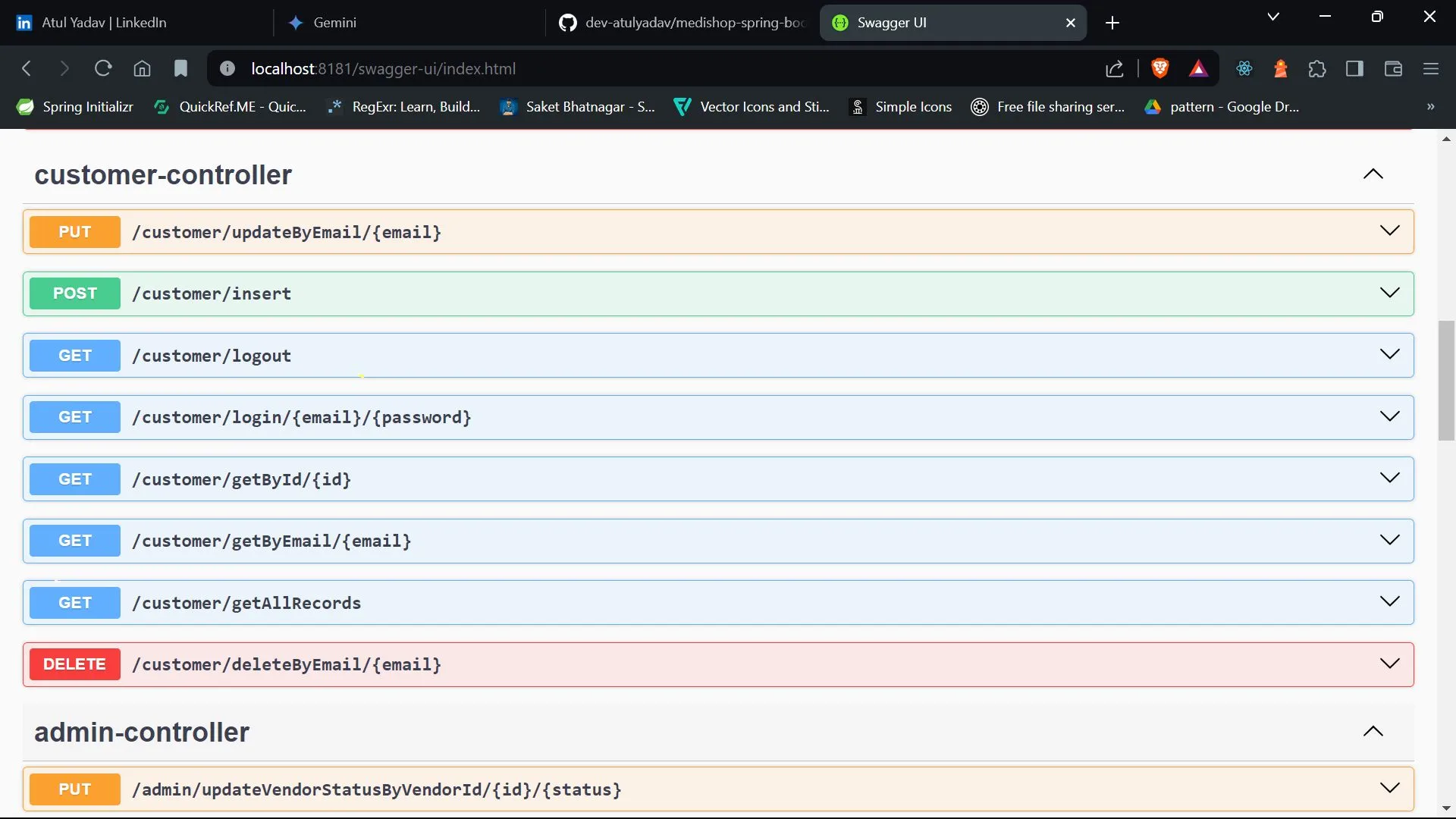
Task: Collapse the customer-controller section
Action: tap(1373, 174)
